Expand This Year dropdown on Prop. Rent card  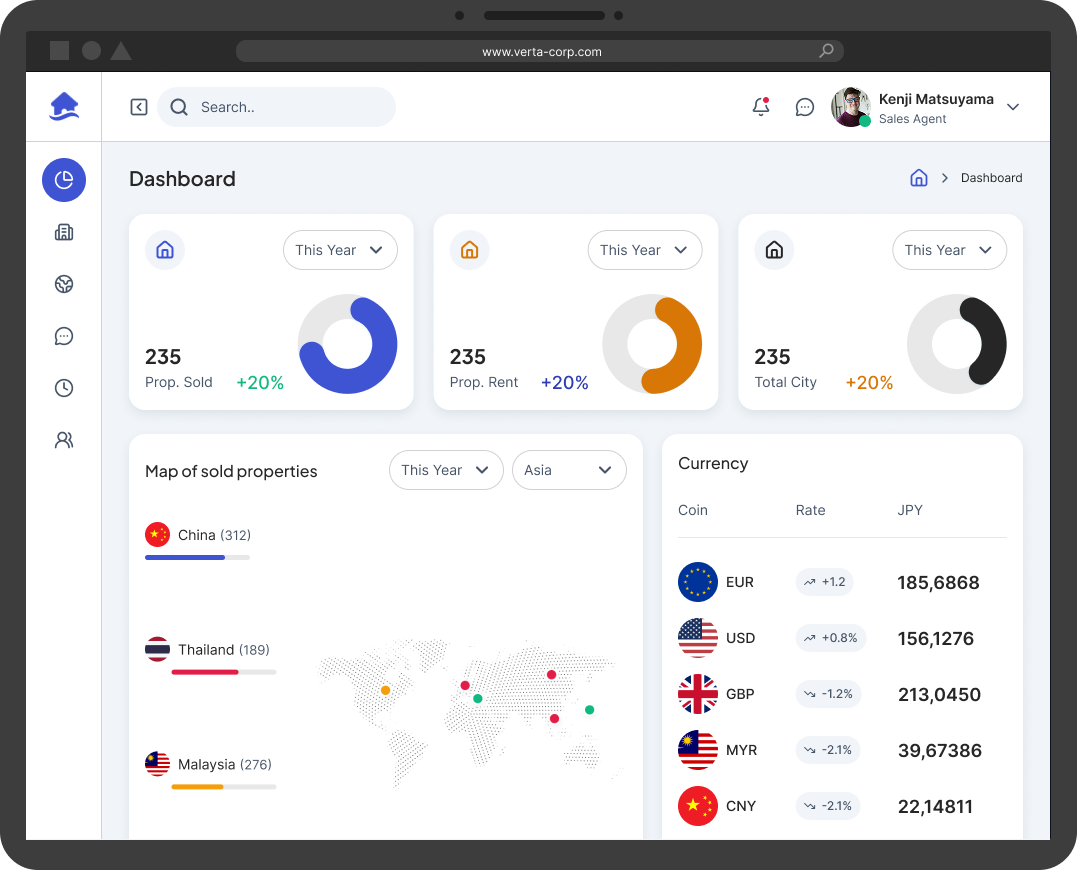pyautogui.click(x=645, y=250)
